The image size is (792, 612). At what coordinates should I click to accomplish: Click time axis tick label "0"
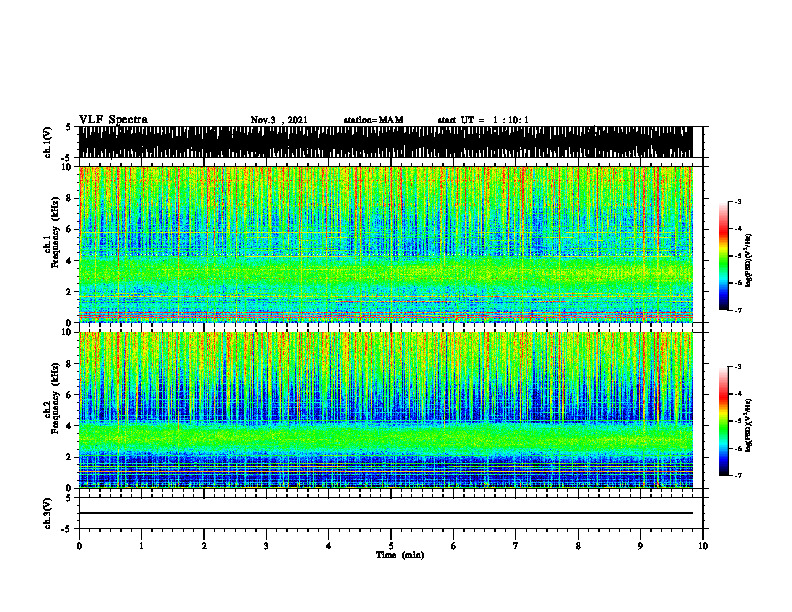coord(79,546)
